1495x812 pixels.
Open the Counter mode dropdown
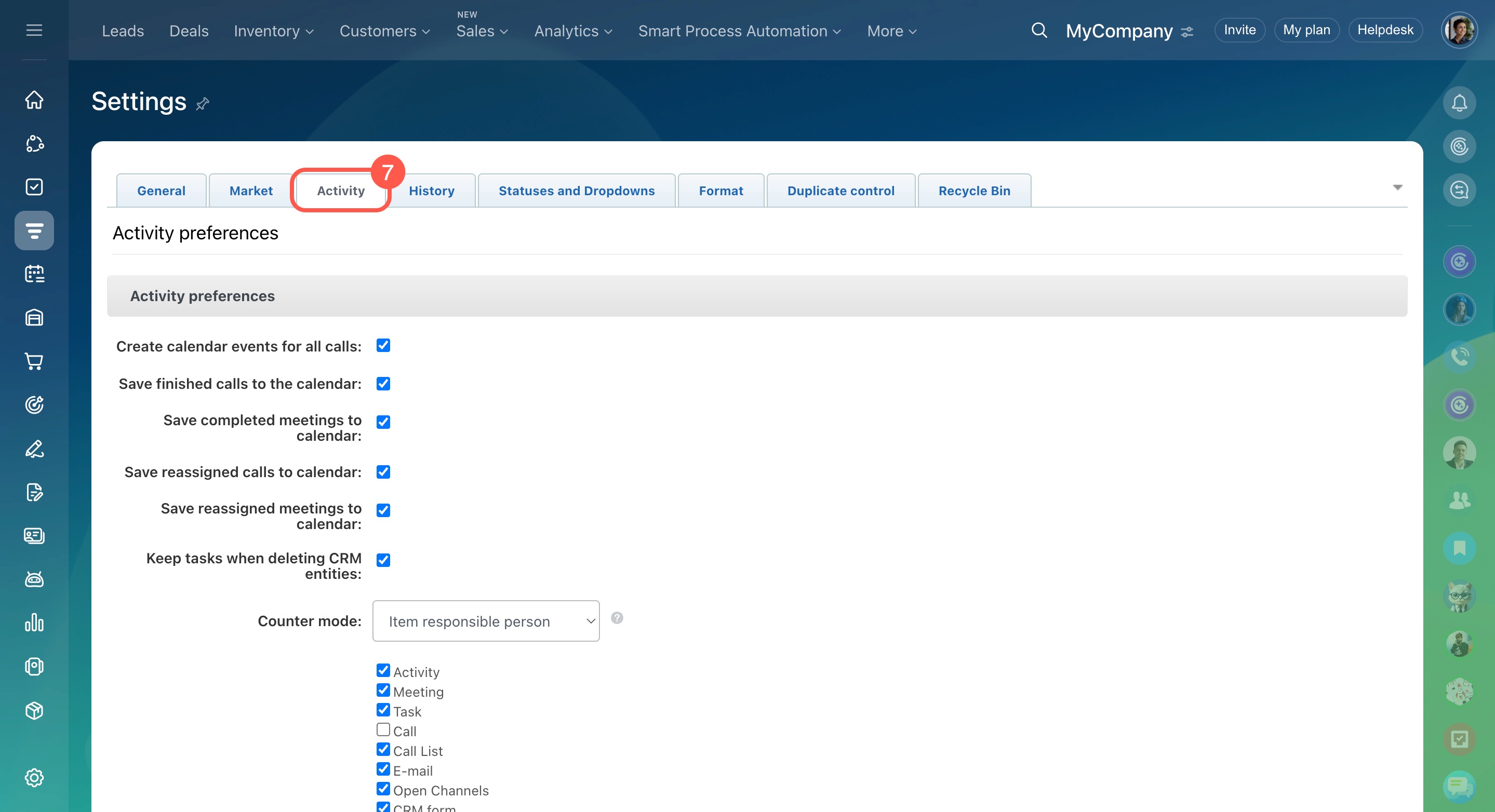pyautogui.click(x=486, y=621)
